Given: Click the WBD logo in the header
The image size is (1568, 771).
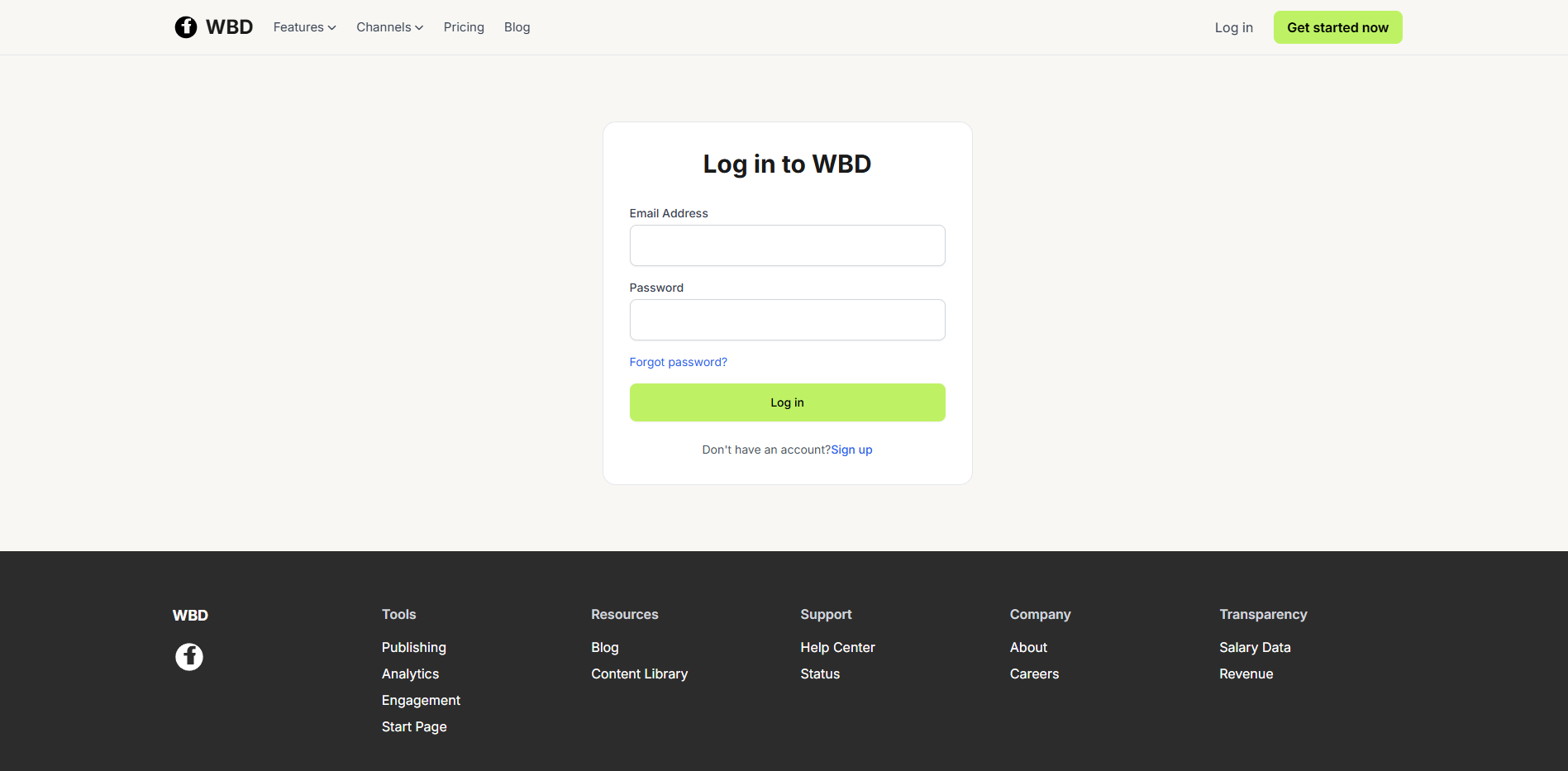Looking at the screenshot, I should coord(213,26).
